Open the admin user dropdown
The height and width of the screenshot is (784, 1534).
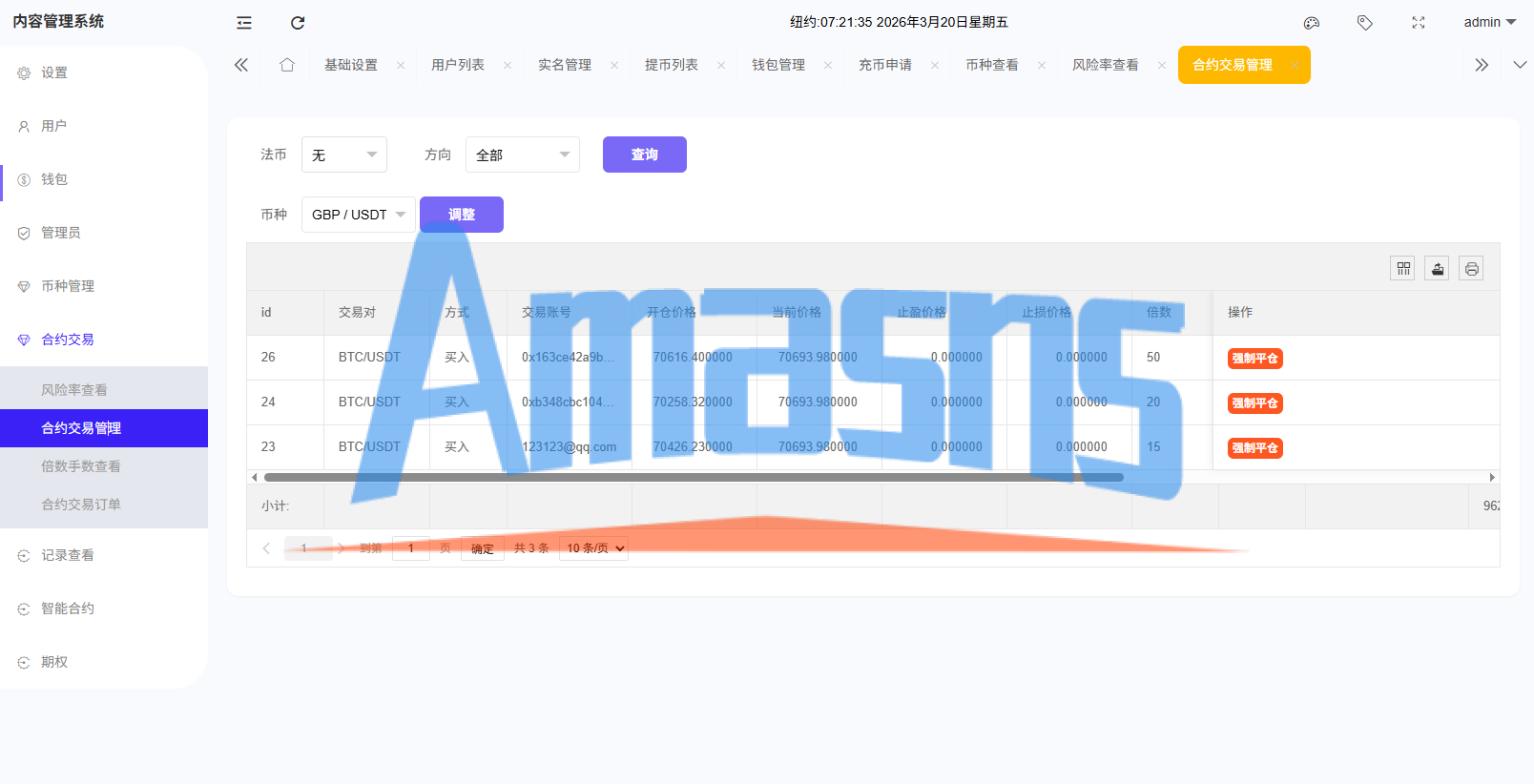tap(1489, 22)
